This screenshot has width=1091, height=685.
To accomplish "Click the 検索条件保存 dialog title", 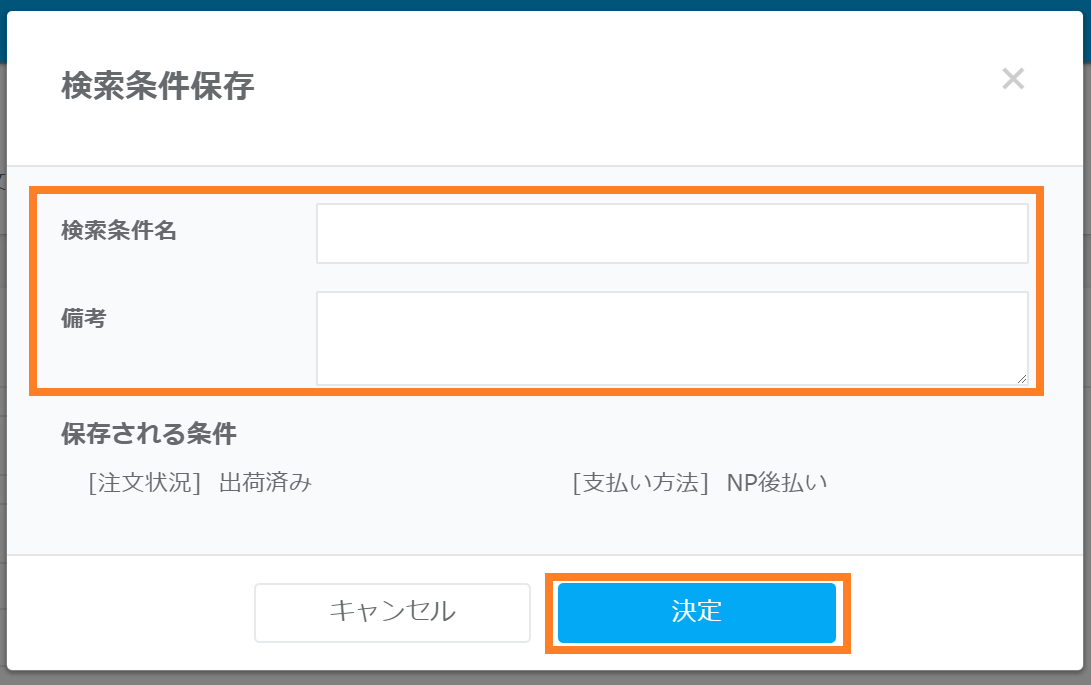I will (x=158, y=86).
